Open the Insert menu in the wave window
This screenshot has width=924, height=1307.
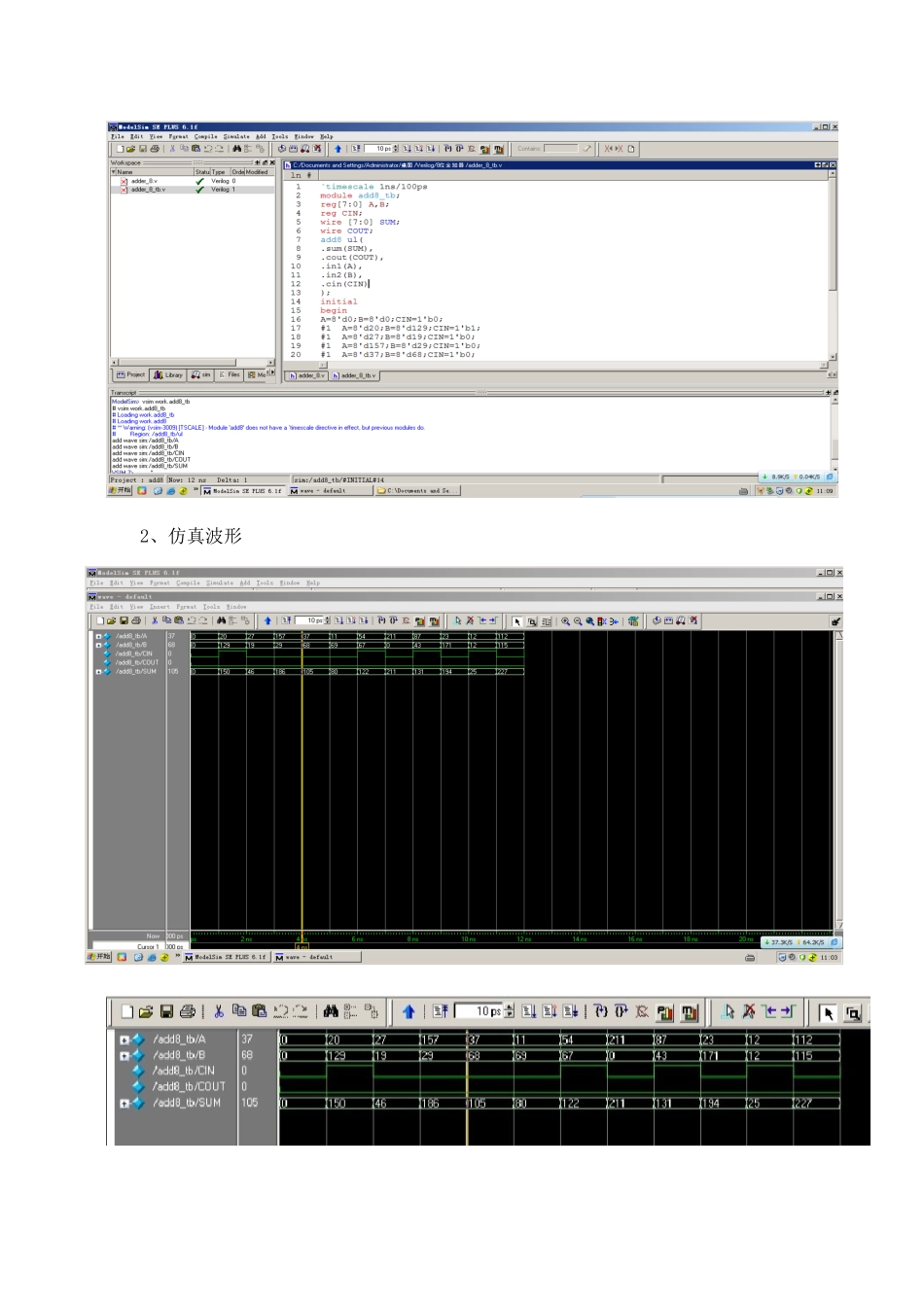(x=160, y=606)
